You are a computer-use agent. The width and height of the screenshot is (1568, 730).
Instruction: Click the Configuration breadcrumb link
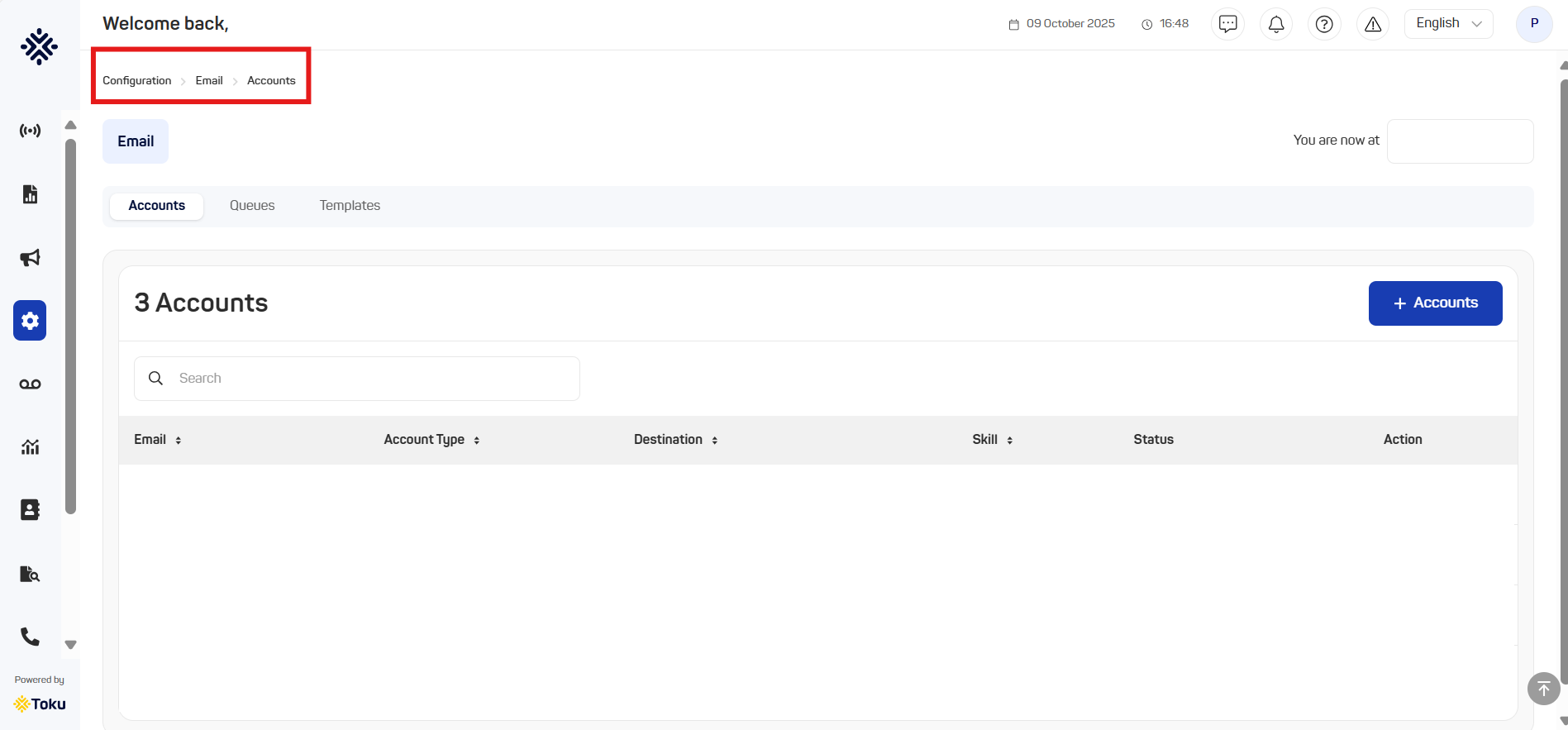click(137, 81)
